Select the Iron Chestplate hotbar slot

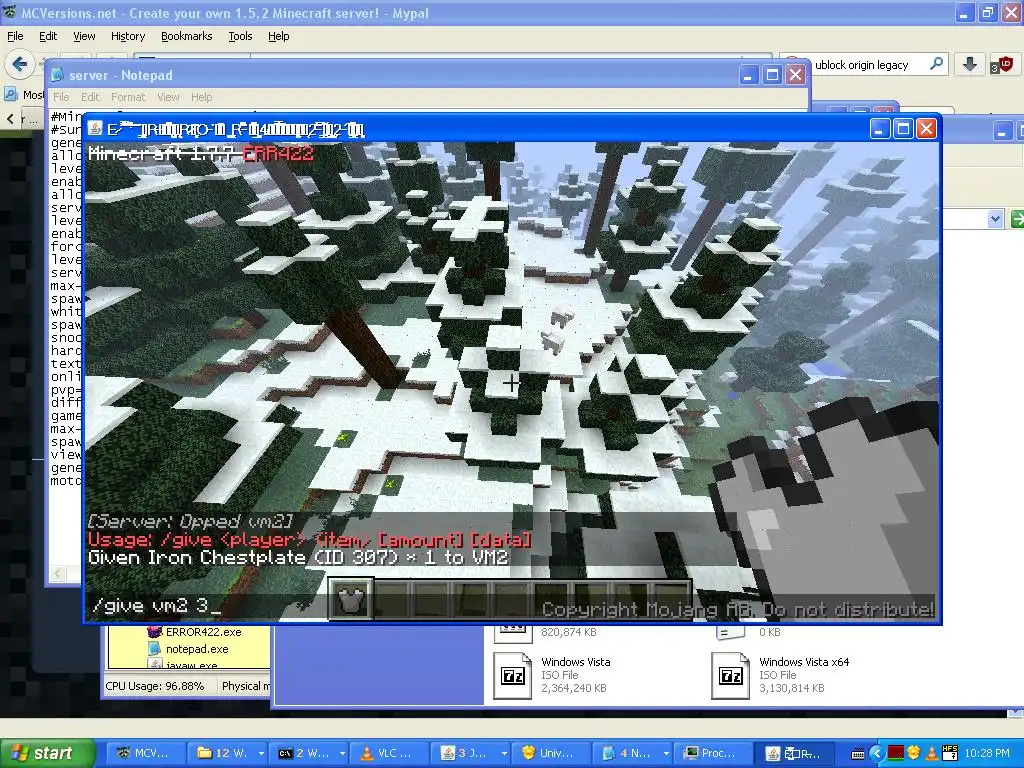click(x=351, y=599)
